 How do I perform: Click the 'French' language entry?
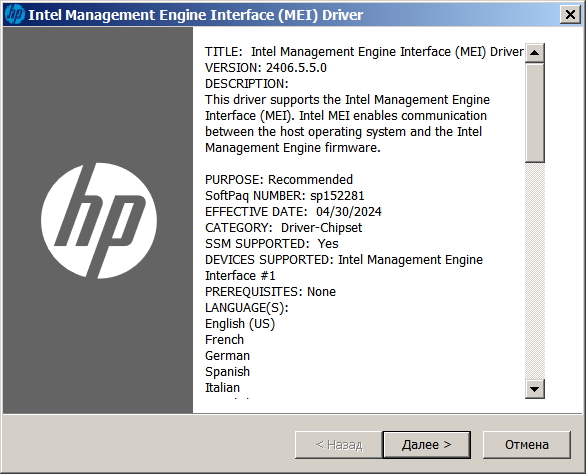point(224,340)
